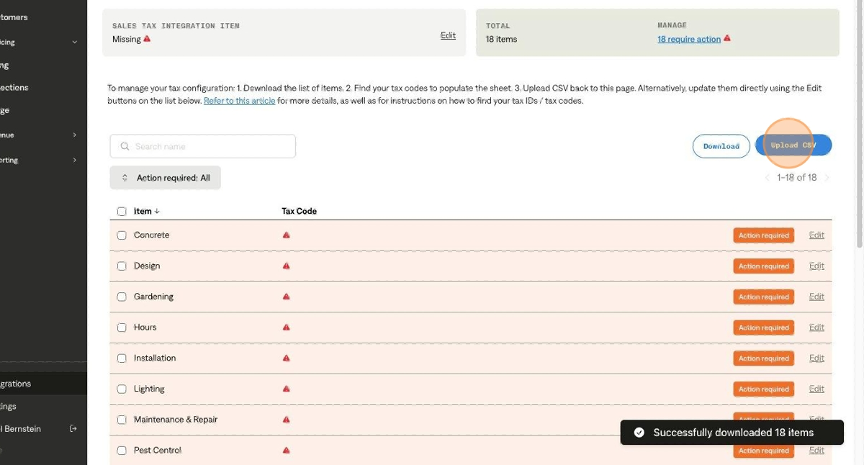Select the Installation row checkbox
This screenshot has height=466, width=864.
click(122, 358)
